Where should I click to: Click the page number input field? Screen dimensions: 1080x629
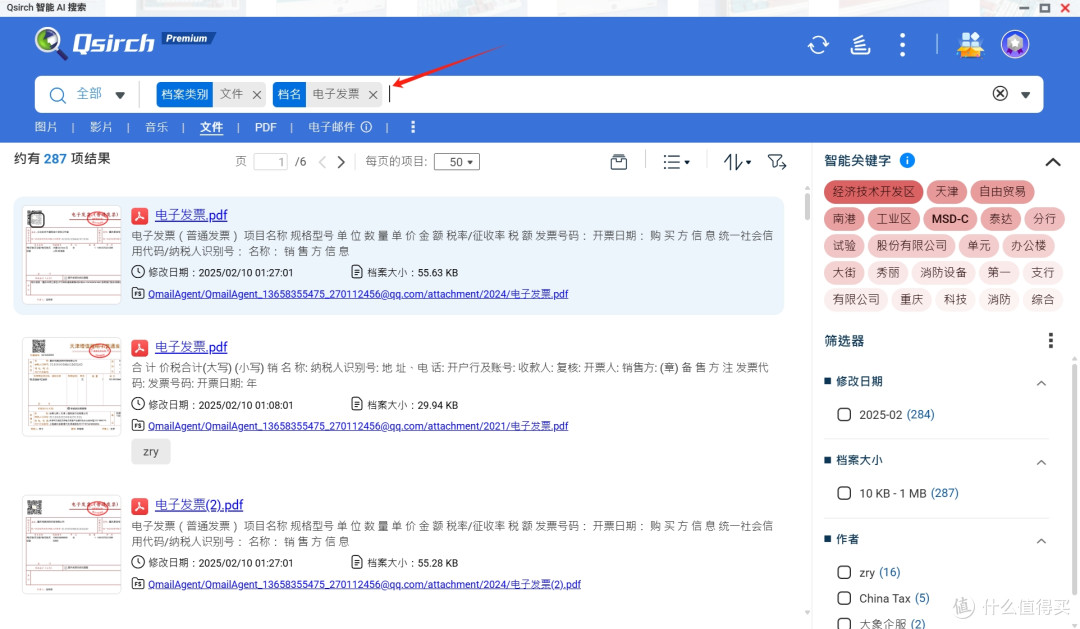(271, 162)
